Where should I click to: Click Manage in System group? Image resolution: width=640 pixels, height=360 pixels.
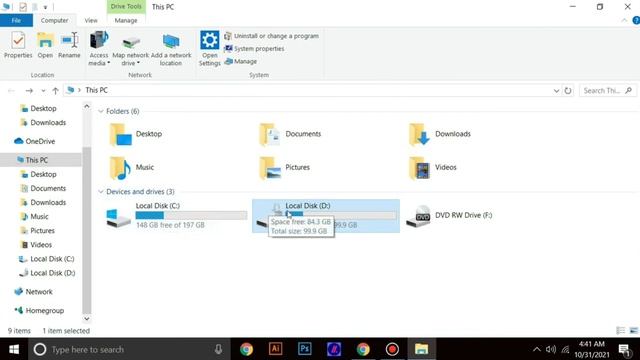(x=241, y=61)
